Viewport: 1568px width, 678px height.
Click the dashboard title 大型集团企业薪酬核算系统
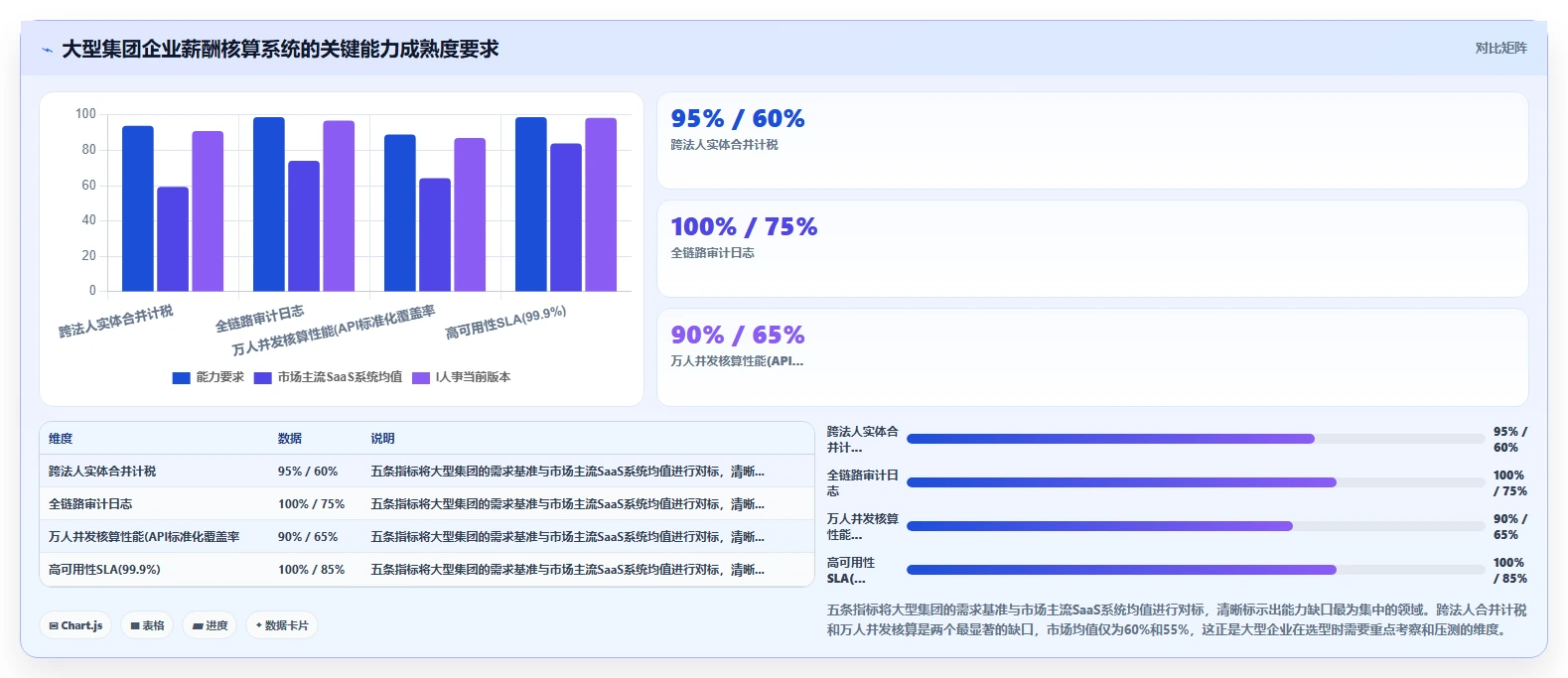coord(280,49)
